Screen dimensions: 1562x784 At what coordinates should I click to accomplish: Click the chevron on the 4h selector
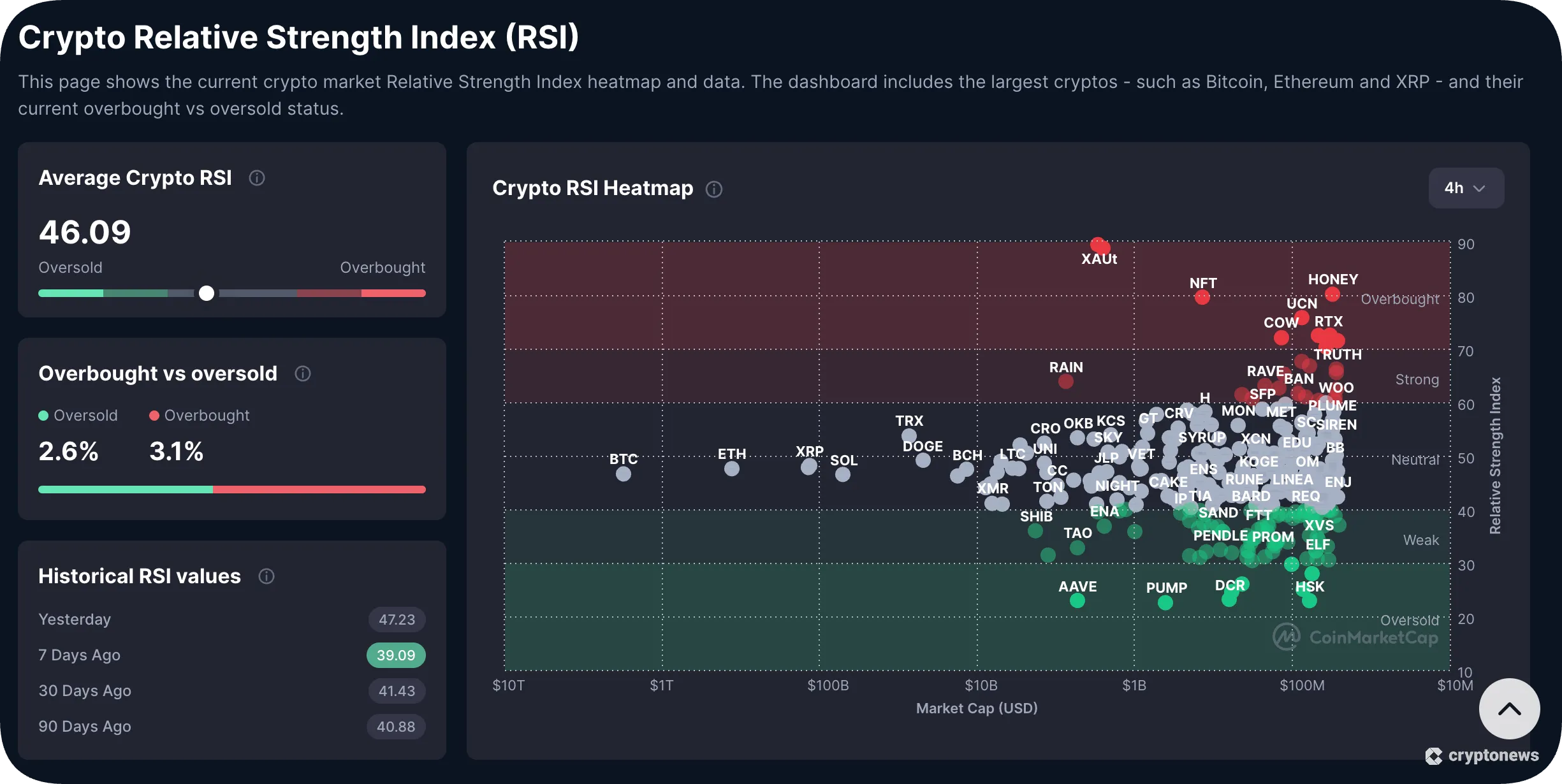pos(1480,188)
